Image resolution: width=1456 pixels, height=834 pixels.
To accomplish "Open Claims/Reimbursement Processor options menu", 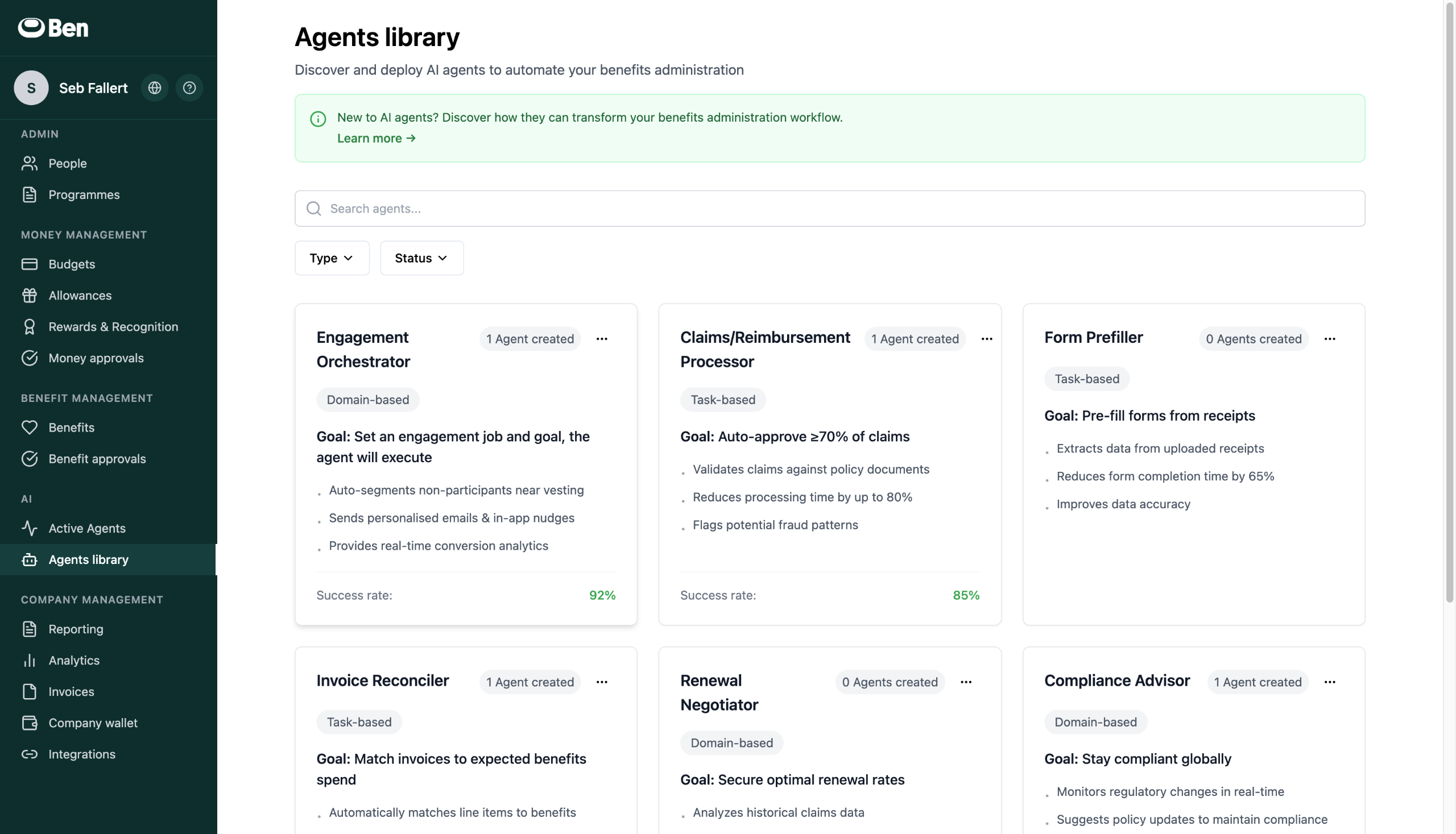I will (986, 338).
